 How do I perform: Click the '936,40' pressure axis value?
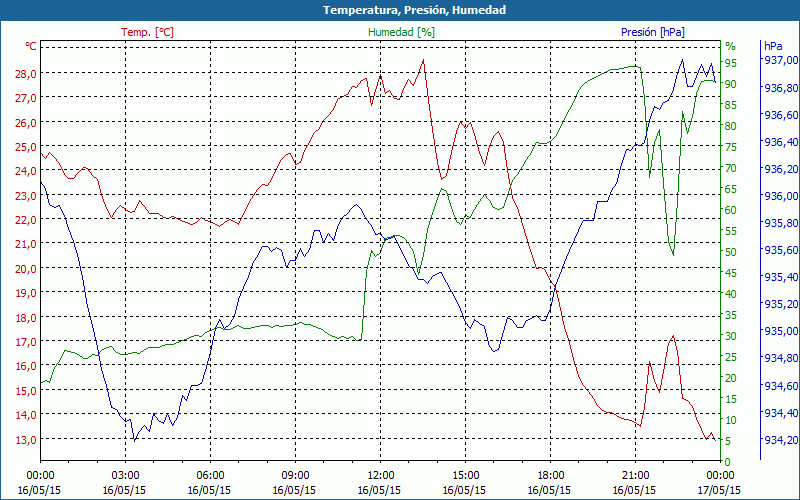click(780, 142)
